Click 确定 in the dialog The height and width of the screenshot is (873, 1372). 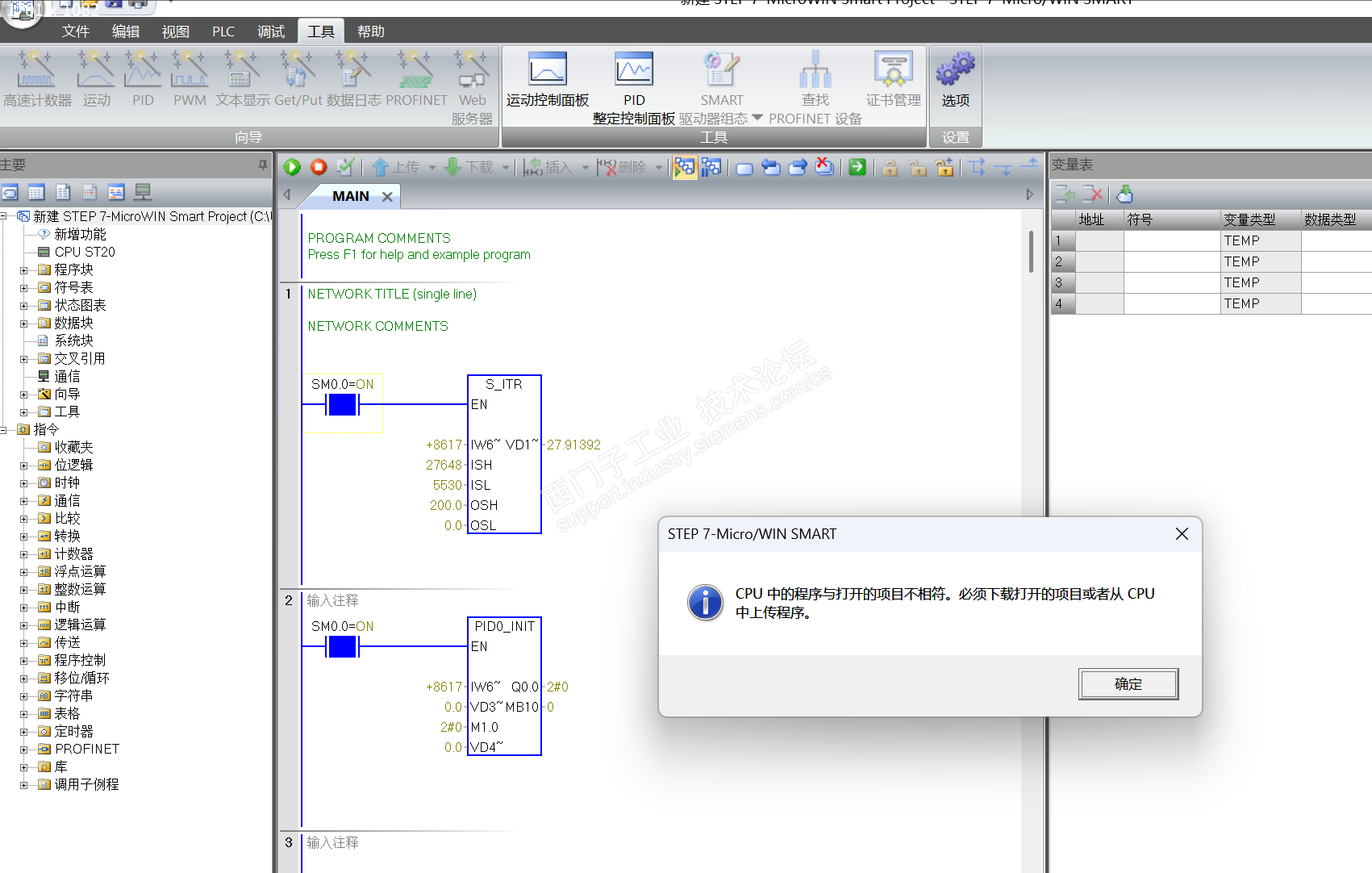(x=1128, y=684)
